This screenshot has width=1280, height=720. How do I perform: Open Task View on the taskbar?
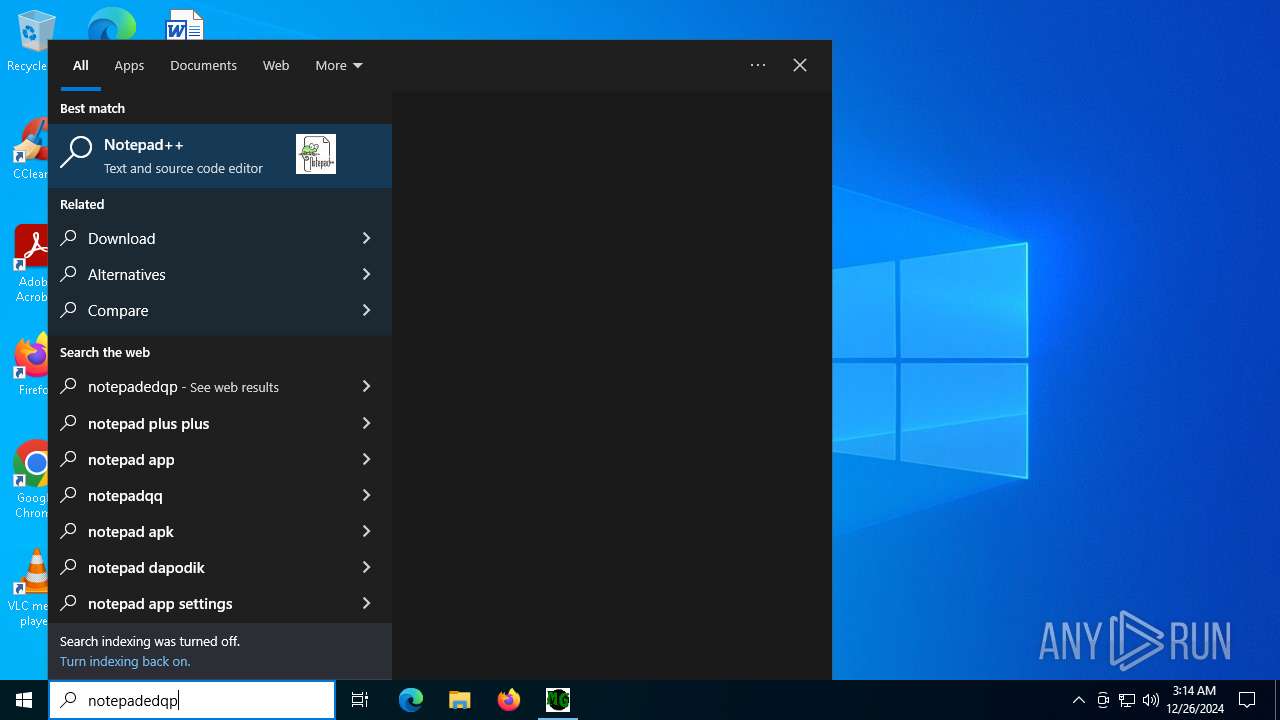[360, 700]
